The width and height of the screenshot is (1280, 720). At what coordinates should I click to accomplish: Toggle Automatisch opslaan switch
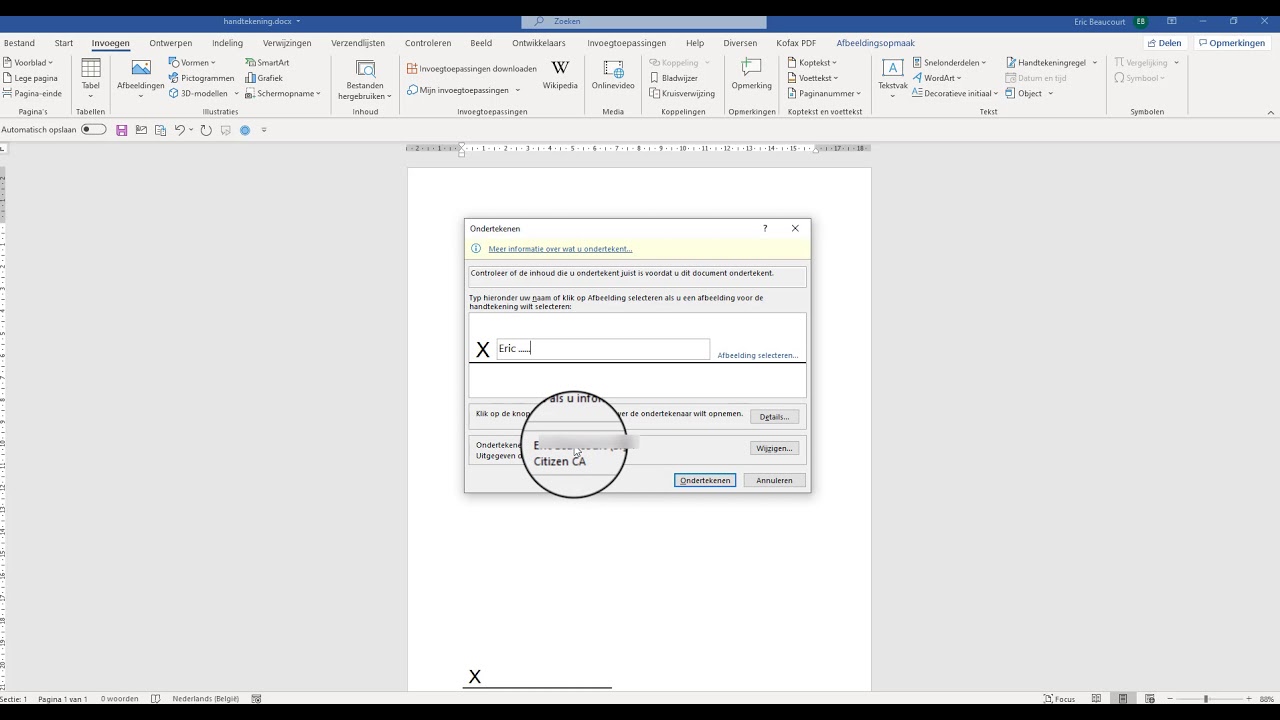point(94,130)
